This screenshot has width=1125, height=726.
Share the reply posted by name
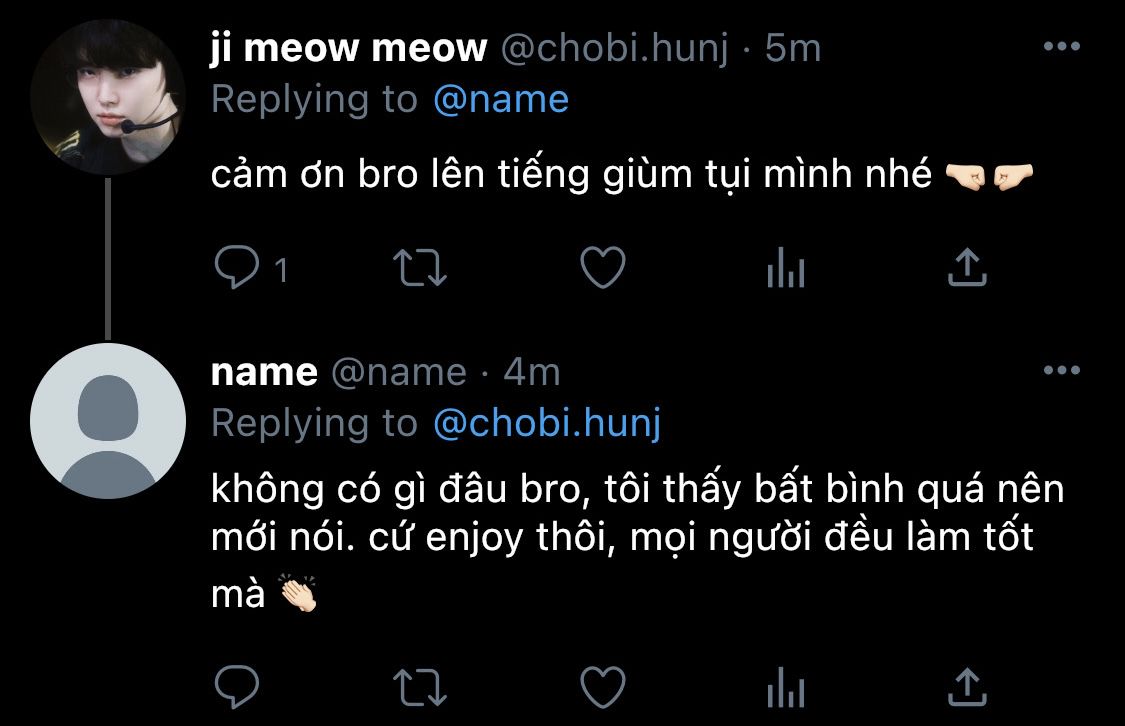(x=967, y=687)
